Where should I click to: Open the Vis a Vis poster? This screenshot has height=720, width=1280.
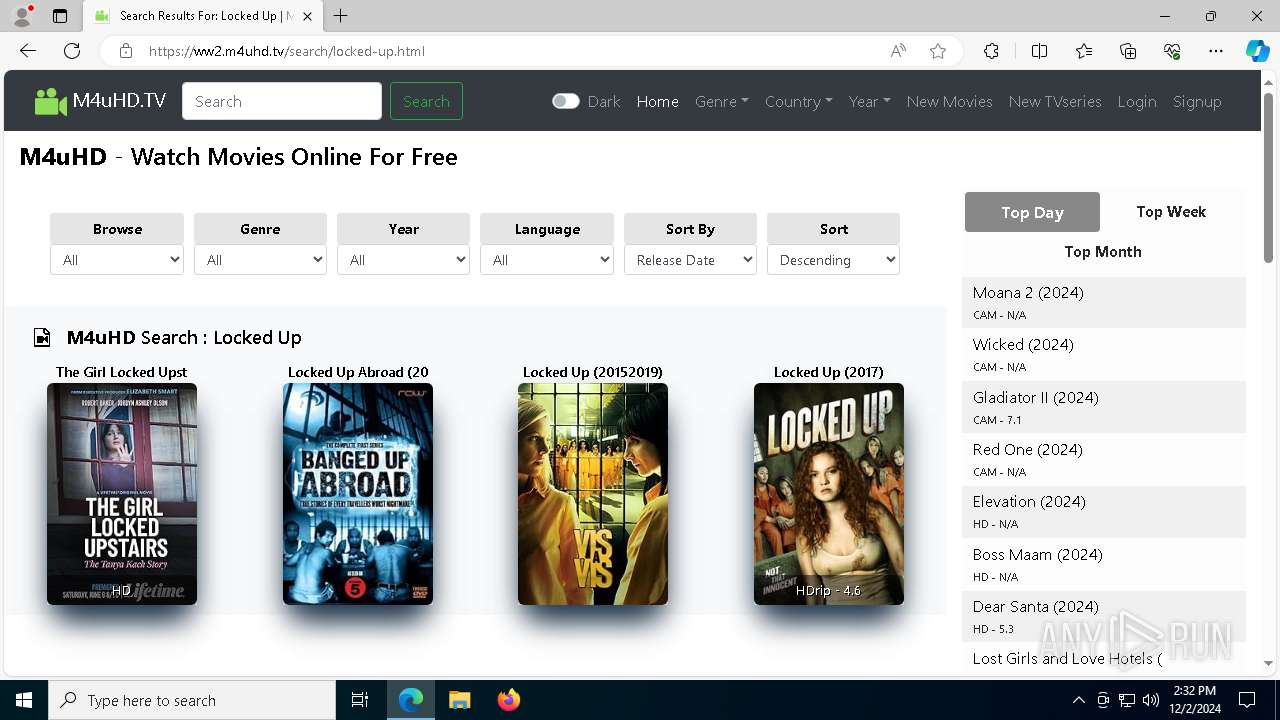click(593, 494)
